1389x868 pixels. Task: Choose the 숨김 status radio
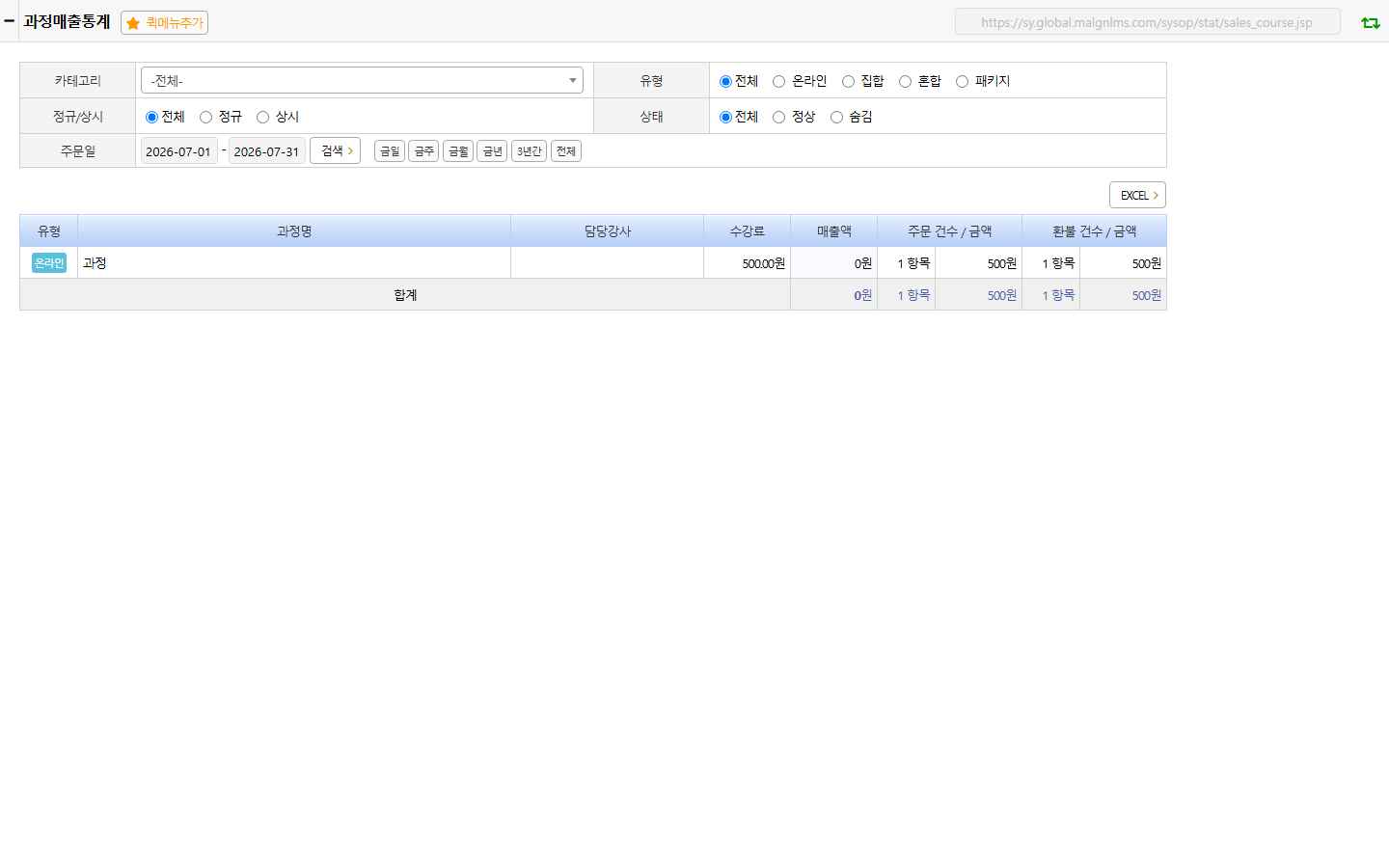836,117
